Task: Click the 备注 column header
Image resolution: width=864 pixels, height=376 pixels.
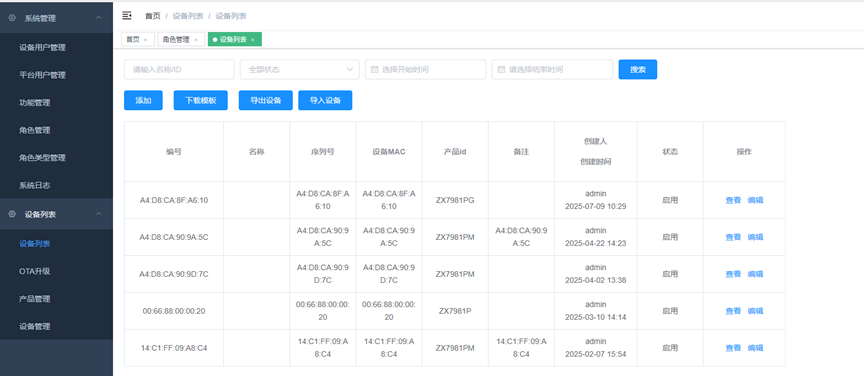Action: (x=521, y=152)
